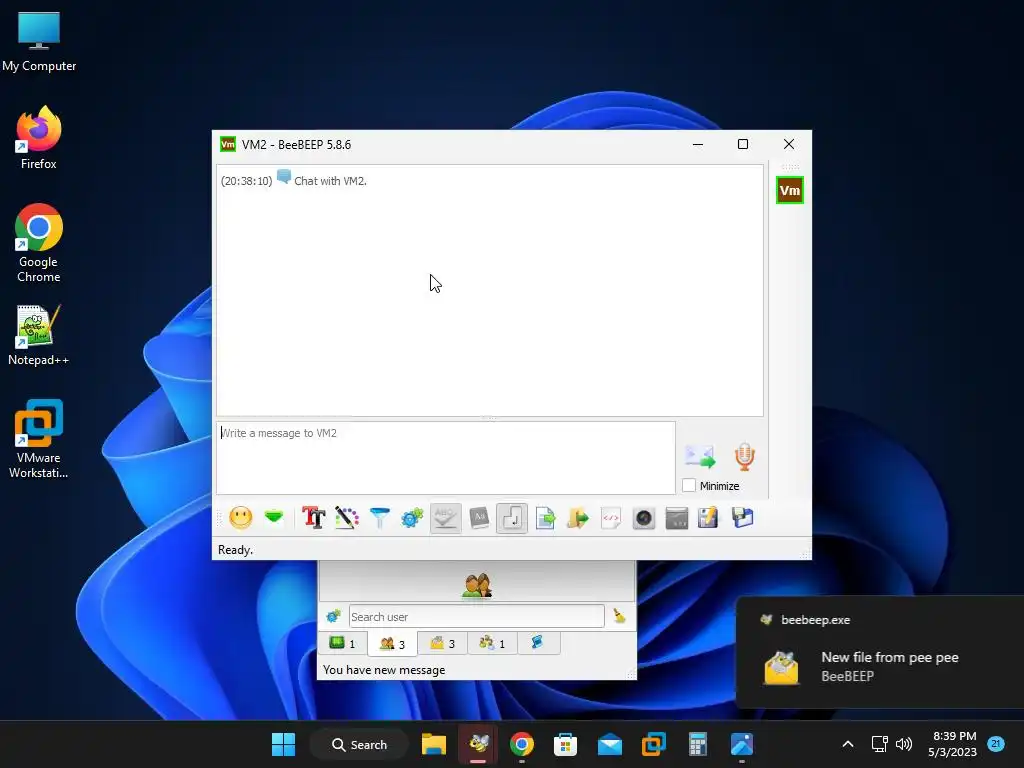Click the taskbar Search box
This screenshot has height=768, width=1024.
pos(359,744)
